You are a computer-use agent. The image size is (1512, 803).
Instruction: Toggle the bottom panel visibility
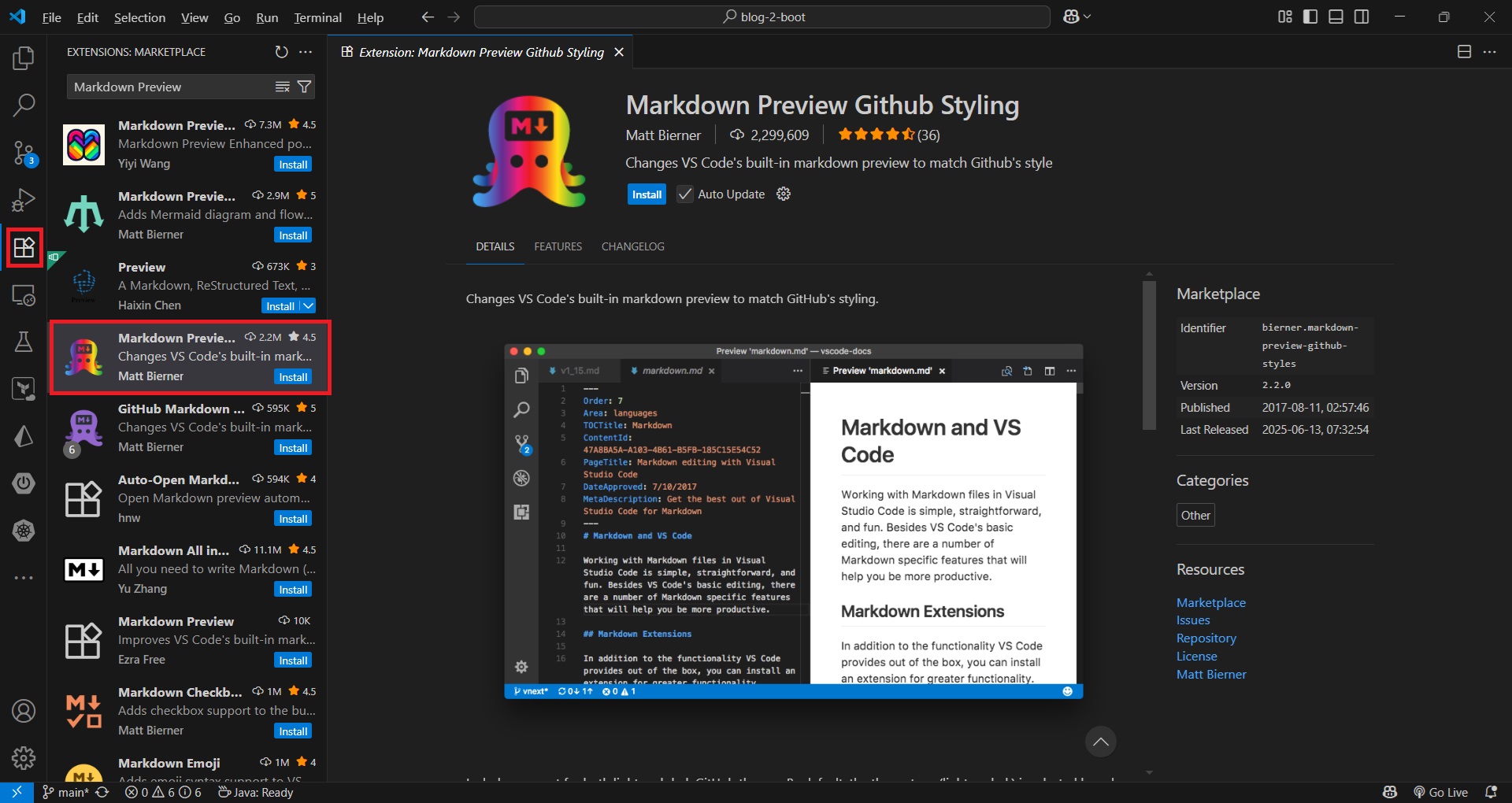pyautogui.click(x=1336, y=17)
